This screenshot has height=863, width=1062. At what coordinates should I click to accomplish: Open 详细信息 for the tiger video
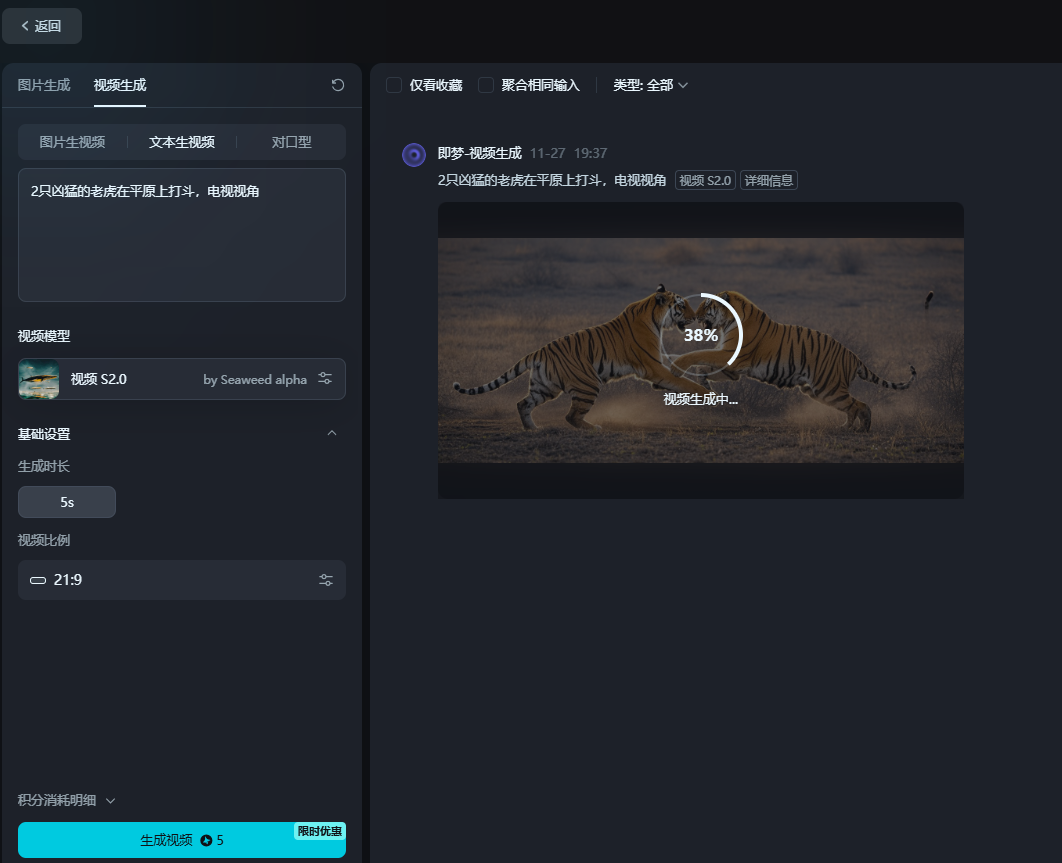pos(768,180)
